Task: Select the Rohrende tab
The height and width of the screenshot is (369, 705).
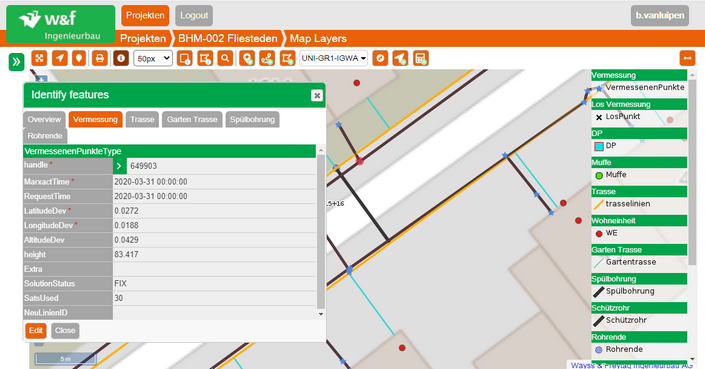Action: pos(45,136)
